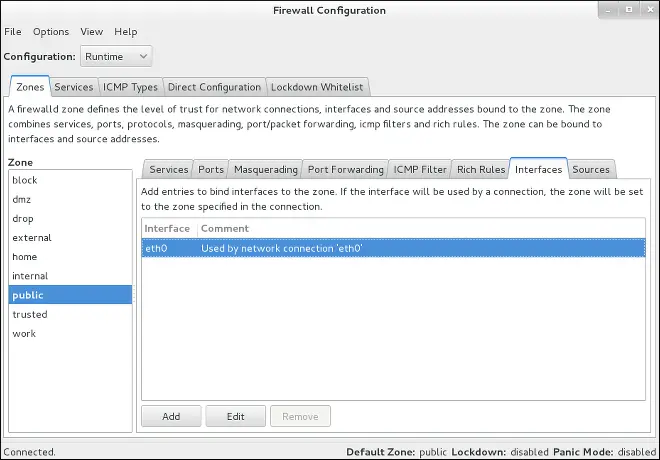
Task: Close the Firewall Configuration window
Action: (650, 10)
